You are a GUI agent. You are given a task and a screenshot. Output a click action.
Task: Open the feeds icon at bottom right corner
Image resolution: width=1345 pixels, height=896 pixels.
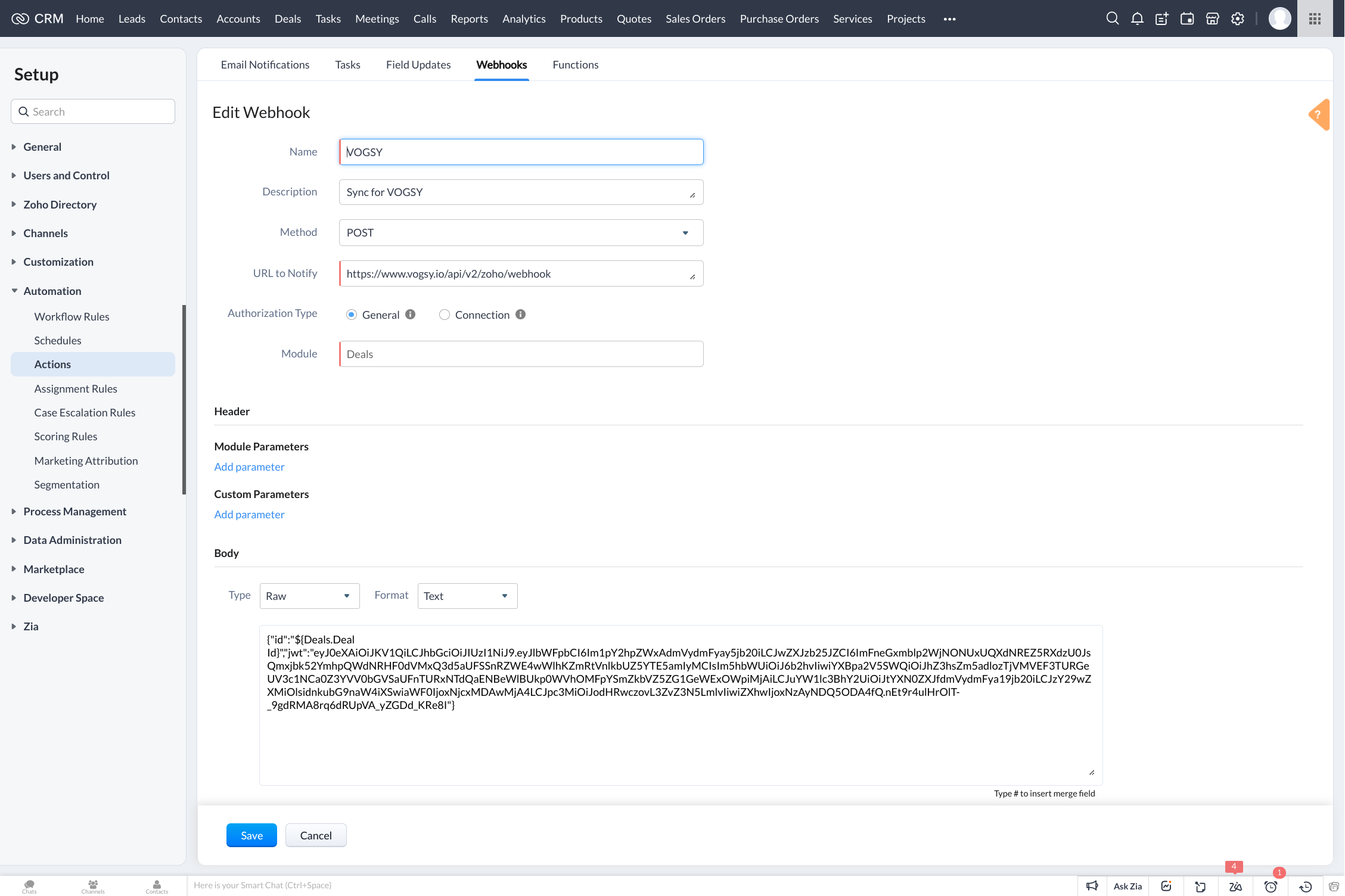(1334, 886)
